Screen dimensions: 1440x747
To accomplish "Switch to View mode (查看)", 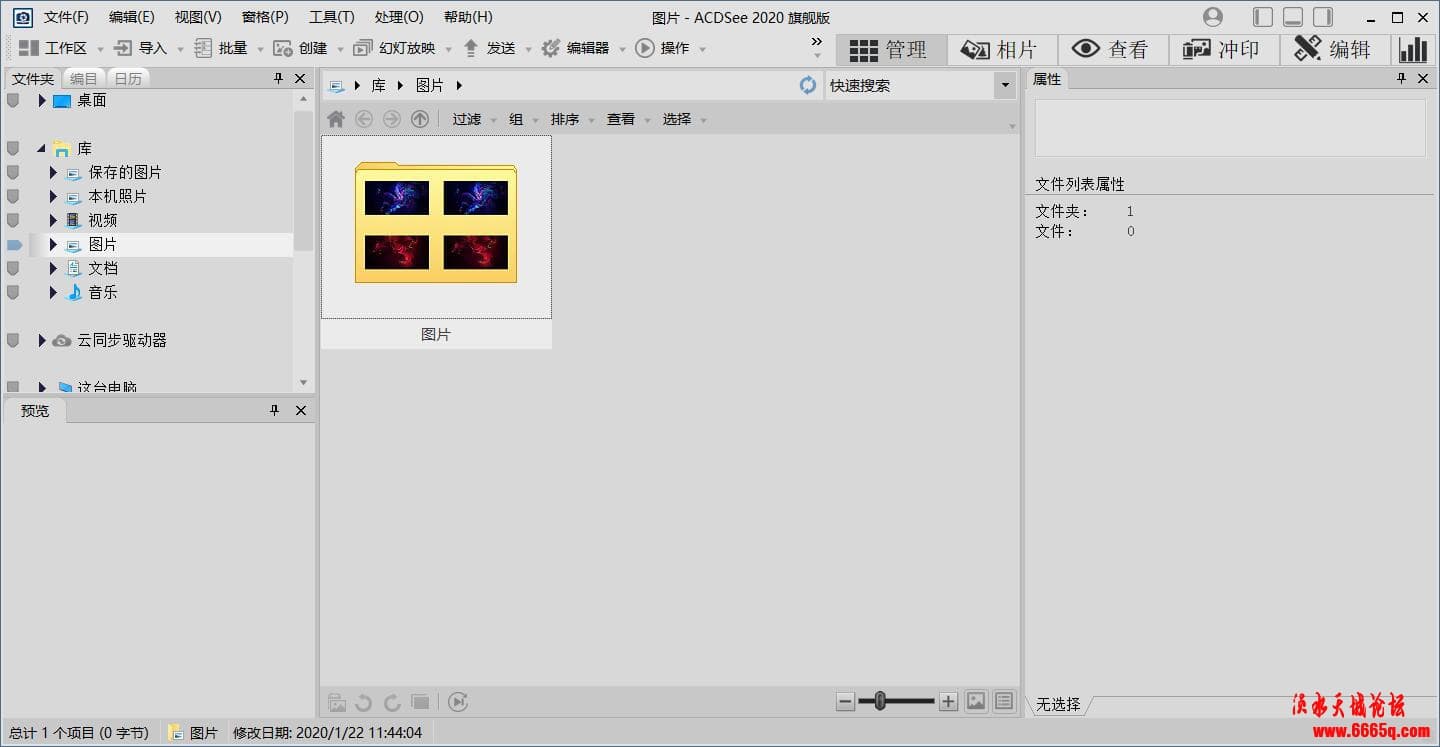I will point(1113,50).
